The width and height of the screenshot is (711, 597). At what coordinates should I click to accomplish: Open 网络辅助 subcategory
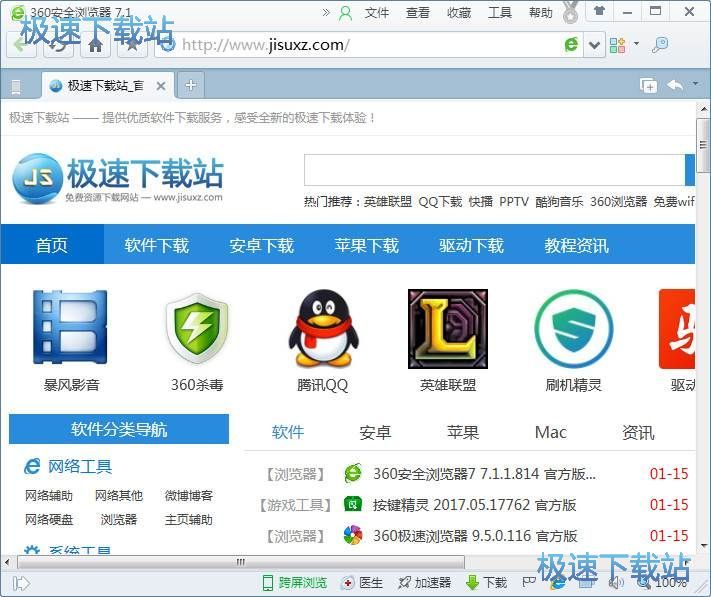[49, 495]
